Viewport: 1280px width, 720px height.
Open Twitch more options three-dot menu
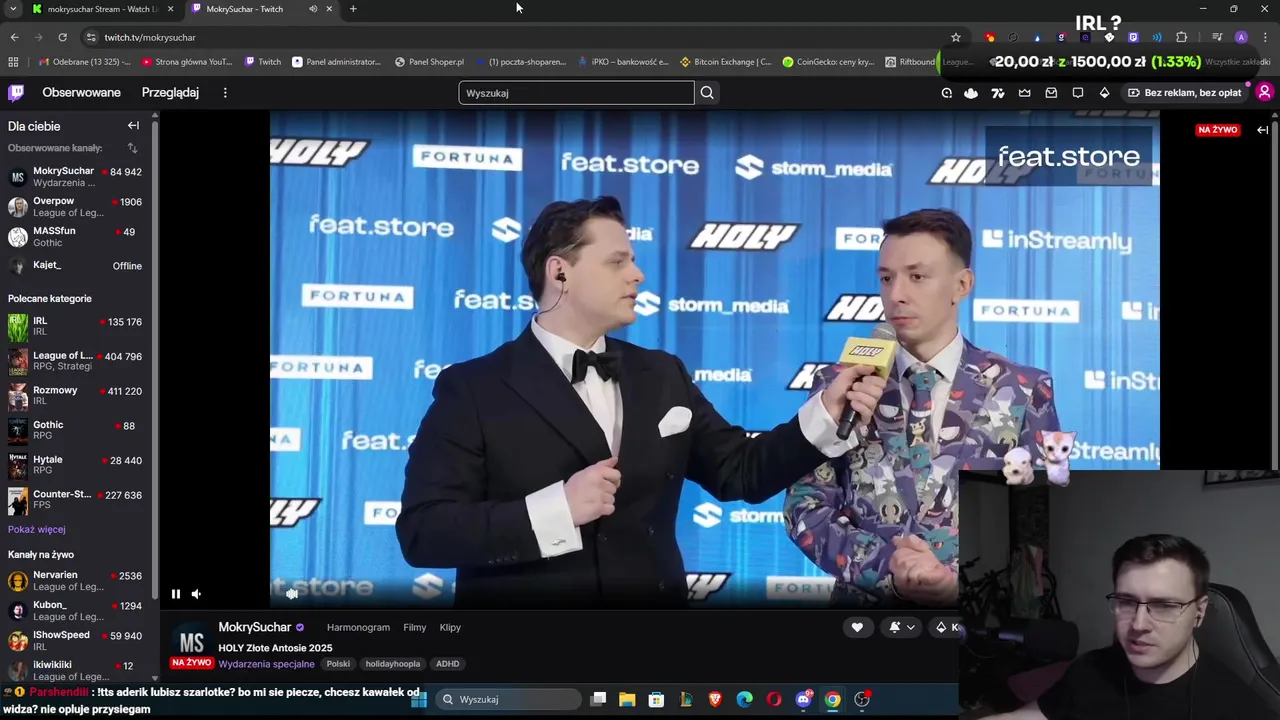click(225, 93)
